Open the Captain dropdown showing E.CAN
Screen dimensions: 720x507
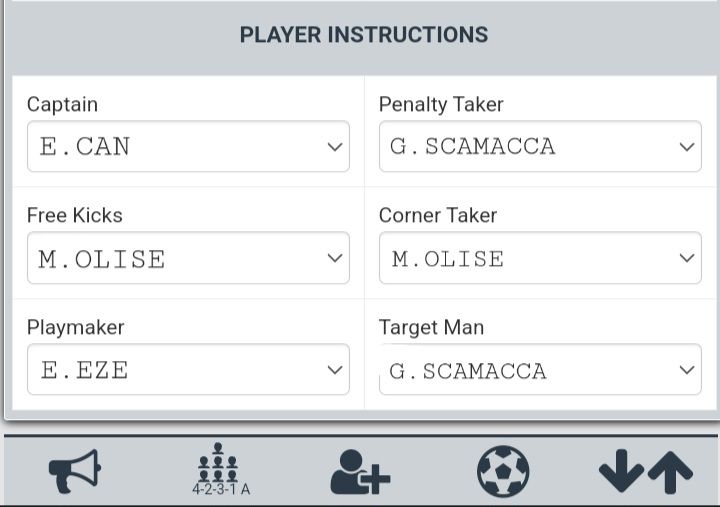188,147
